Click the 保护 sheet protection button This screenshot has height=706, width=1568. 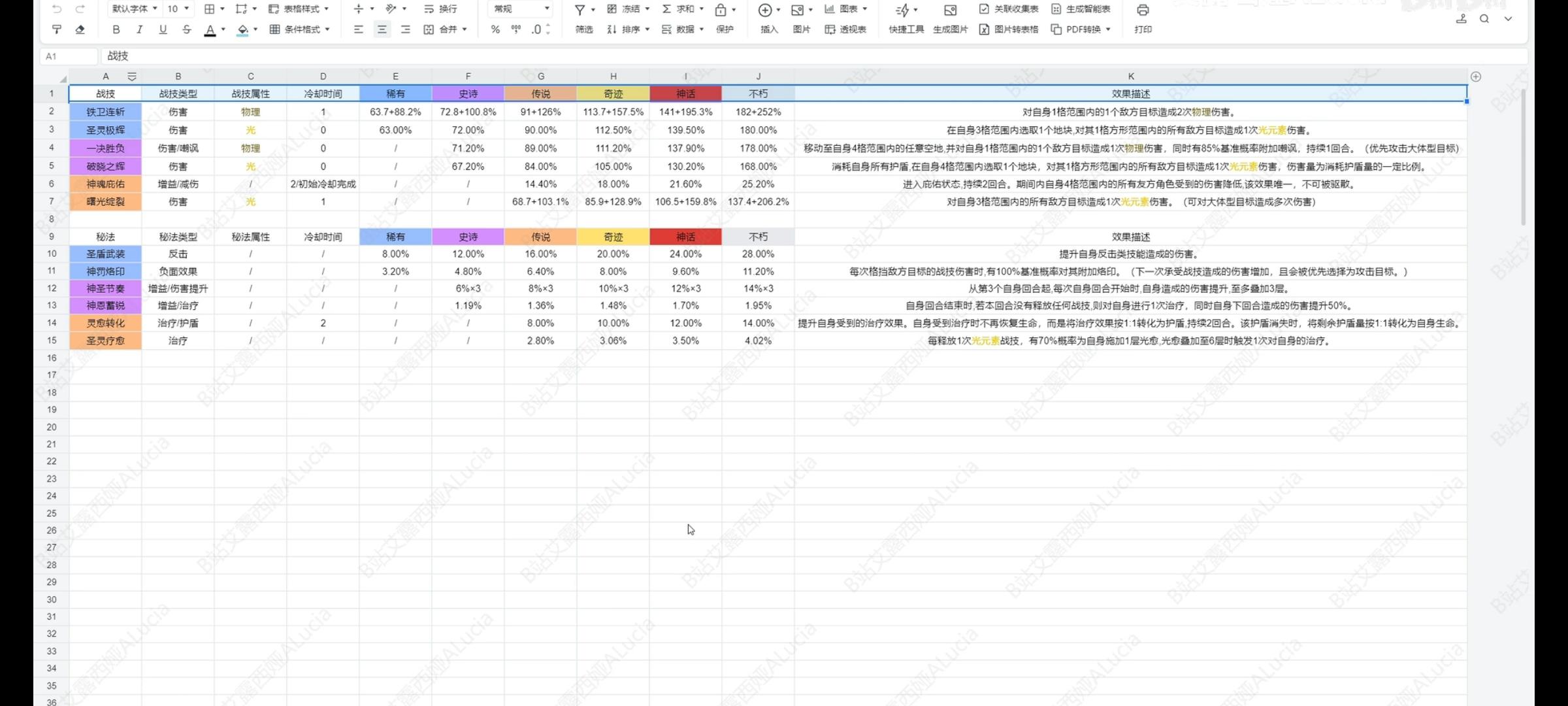pyautogui.click(x=725, y=29)
